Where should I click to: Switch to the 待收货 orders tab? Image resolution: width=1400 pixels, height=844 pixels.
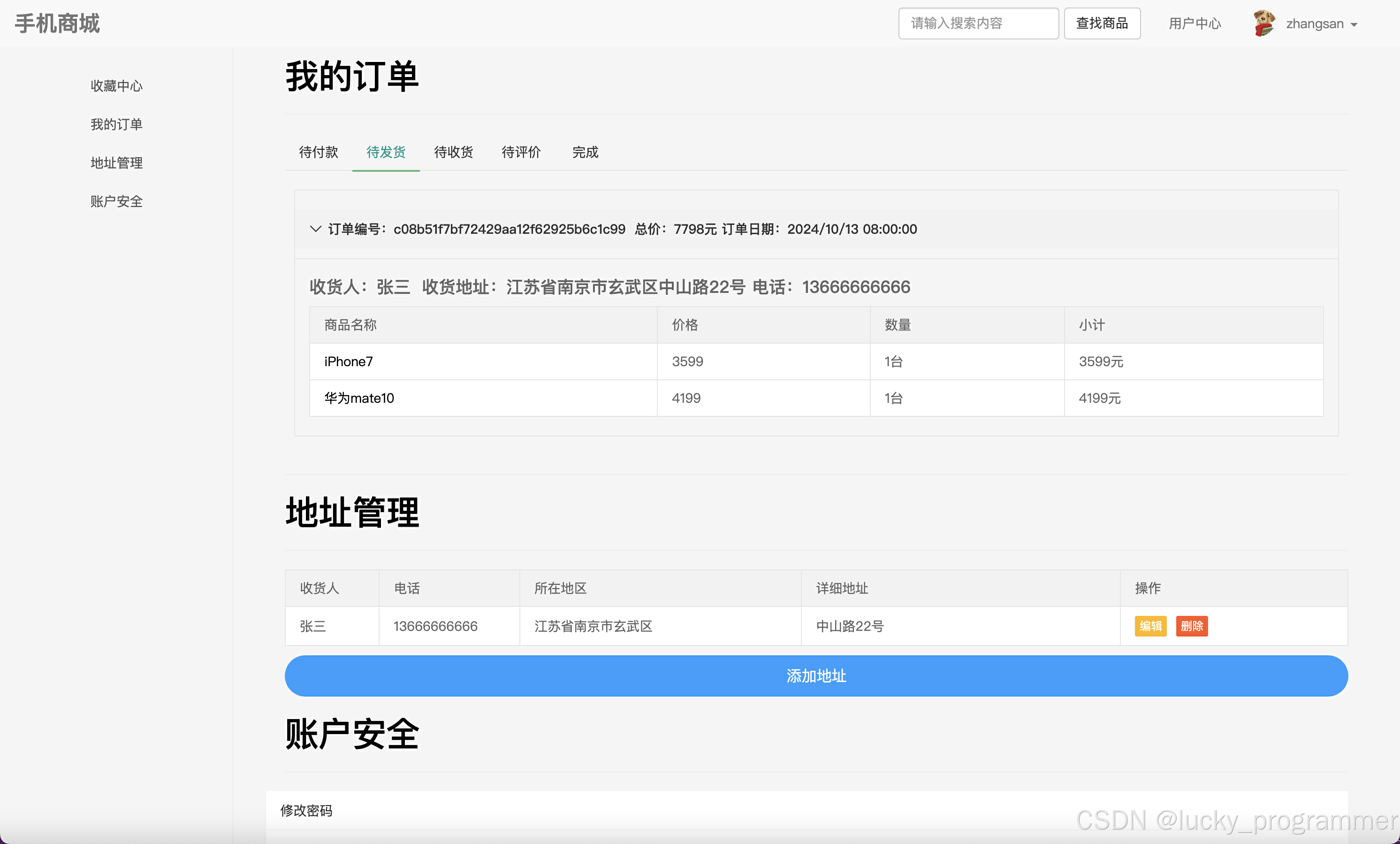(x=453, y=152)
